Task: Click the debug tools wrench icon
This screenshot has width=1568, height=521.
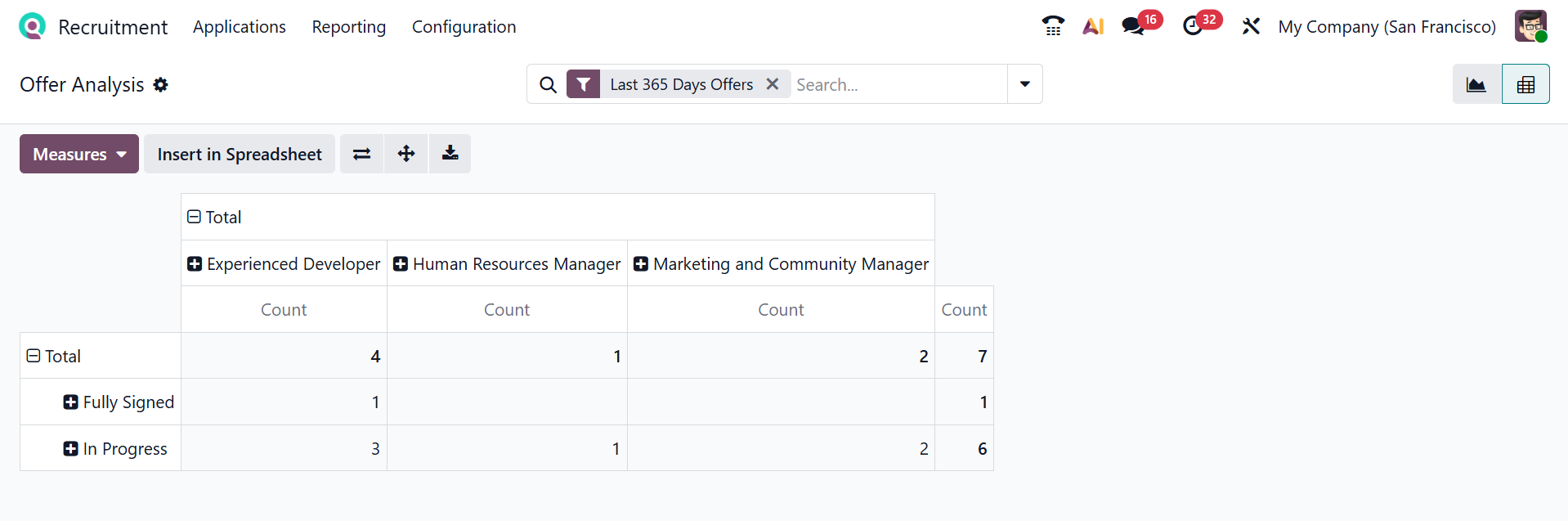Action: [x=1251, y=26]
